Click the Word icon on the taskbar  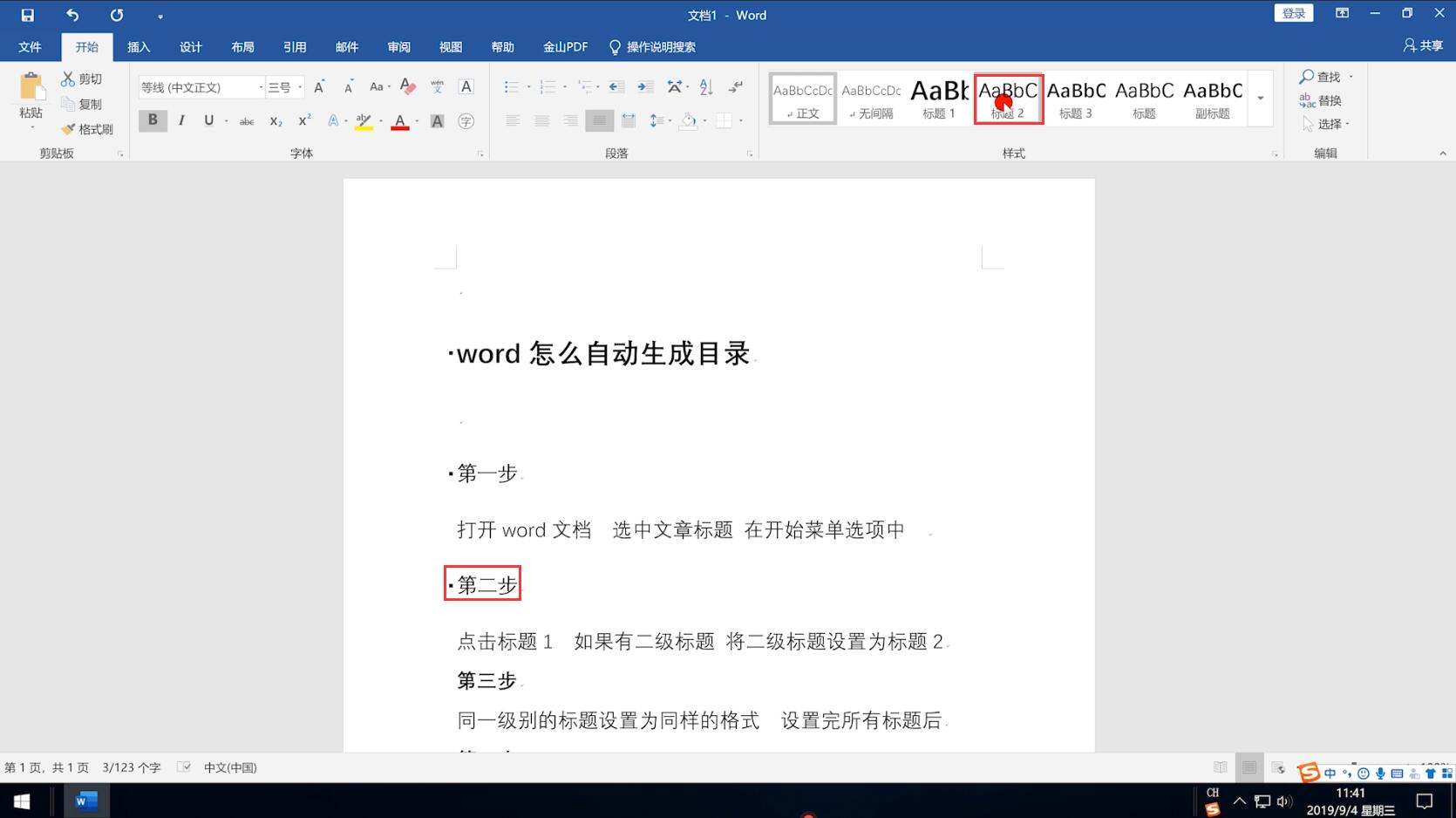pyautogui.click(x=85, y=801)
